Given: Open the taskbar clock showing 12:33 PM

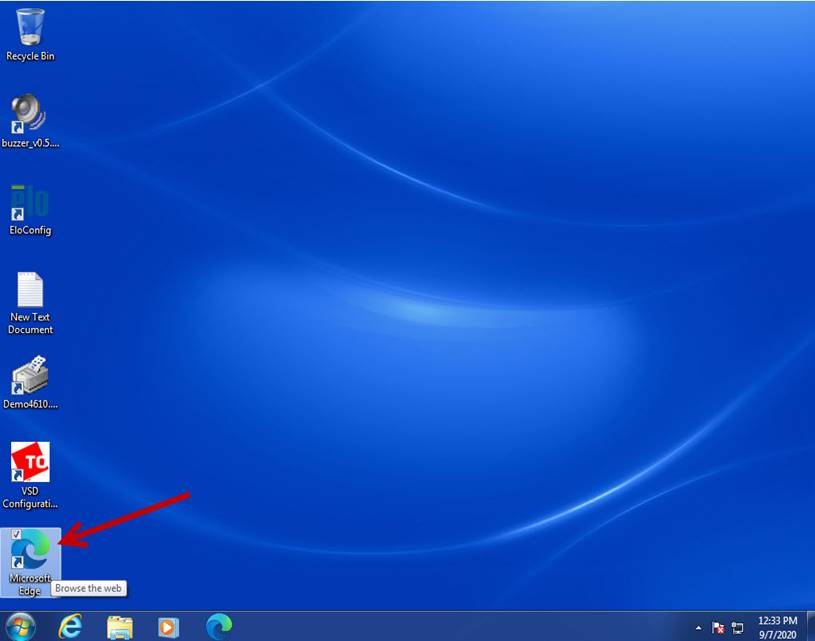Looking at the screenshot, I should [777, 627].
